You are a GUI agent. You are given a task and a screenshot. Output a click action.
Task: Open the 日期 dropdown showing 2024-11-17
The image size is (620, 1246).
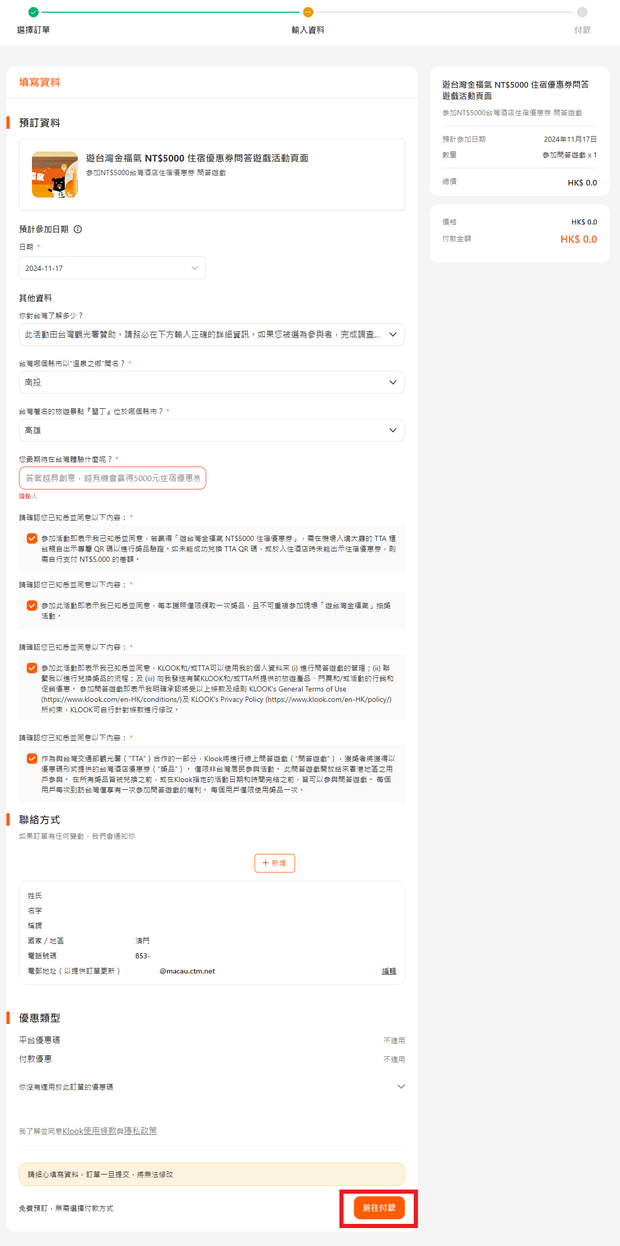112,268
